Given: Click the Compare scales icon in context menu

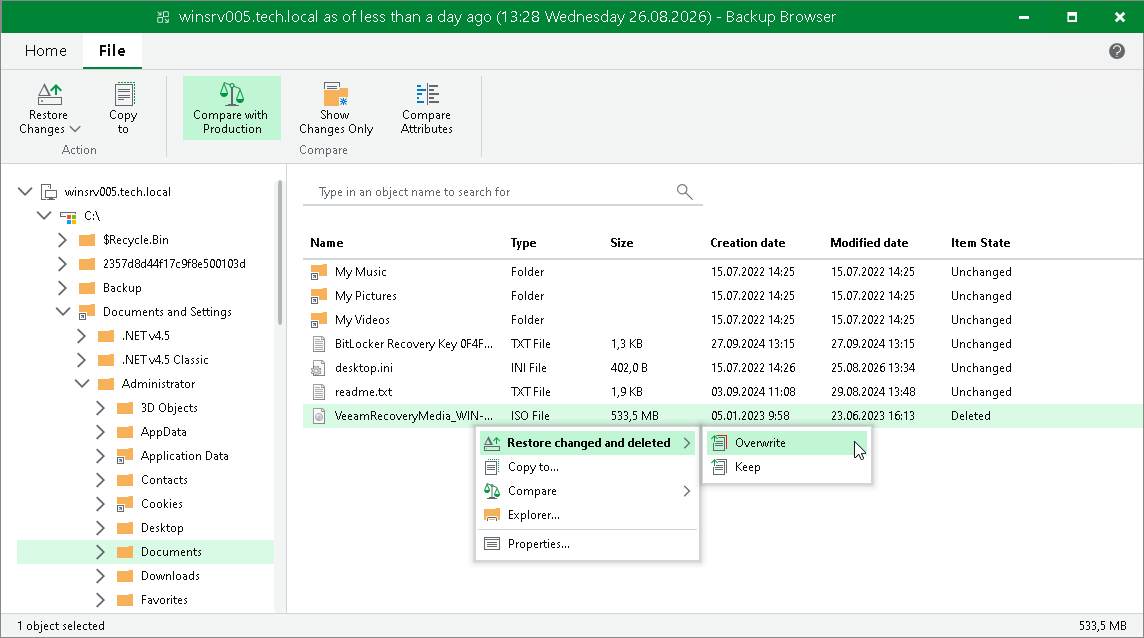Looking at the screenshot, I should [x=492, y=491].
